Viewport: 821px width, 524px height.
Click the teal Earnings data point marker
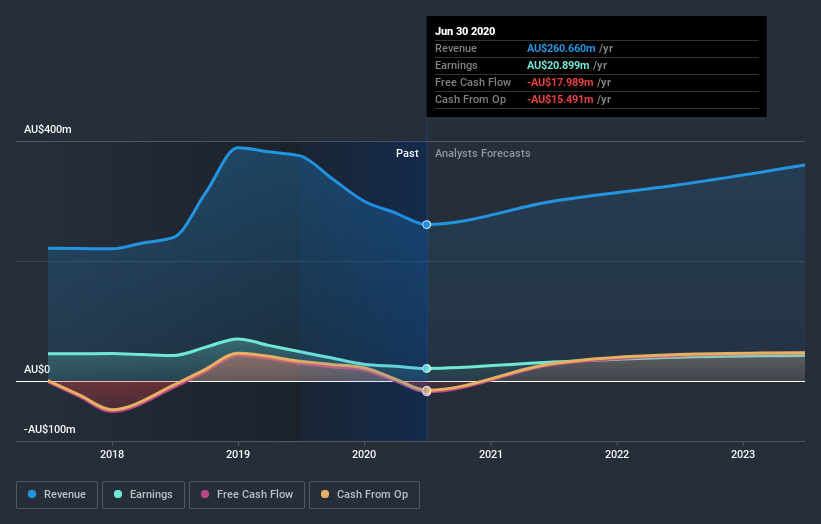[x=427, y=369]
